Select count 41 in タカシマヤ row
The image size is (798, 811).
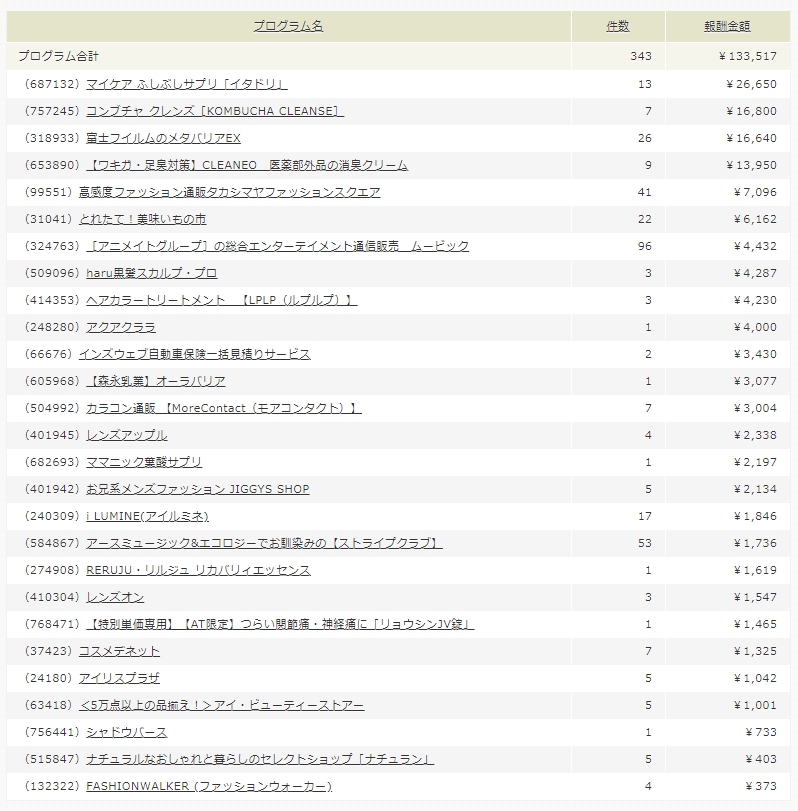click(x=644, y=192)
